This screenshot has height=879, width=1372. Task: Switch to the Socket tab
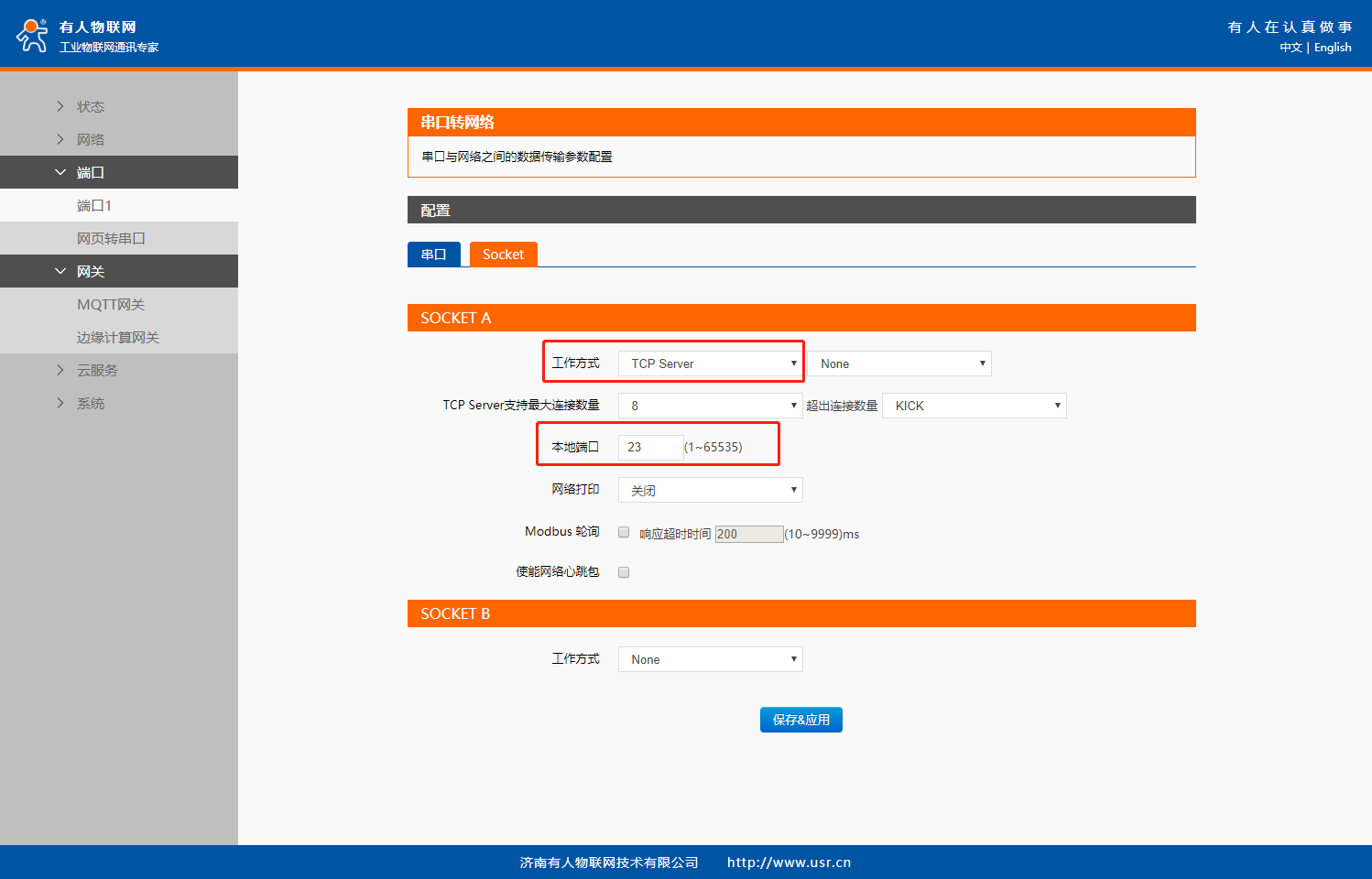click(503, 255)
